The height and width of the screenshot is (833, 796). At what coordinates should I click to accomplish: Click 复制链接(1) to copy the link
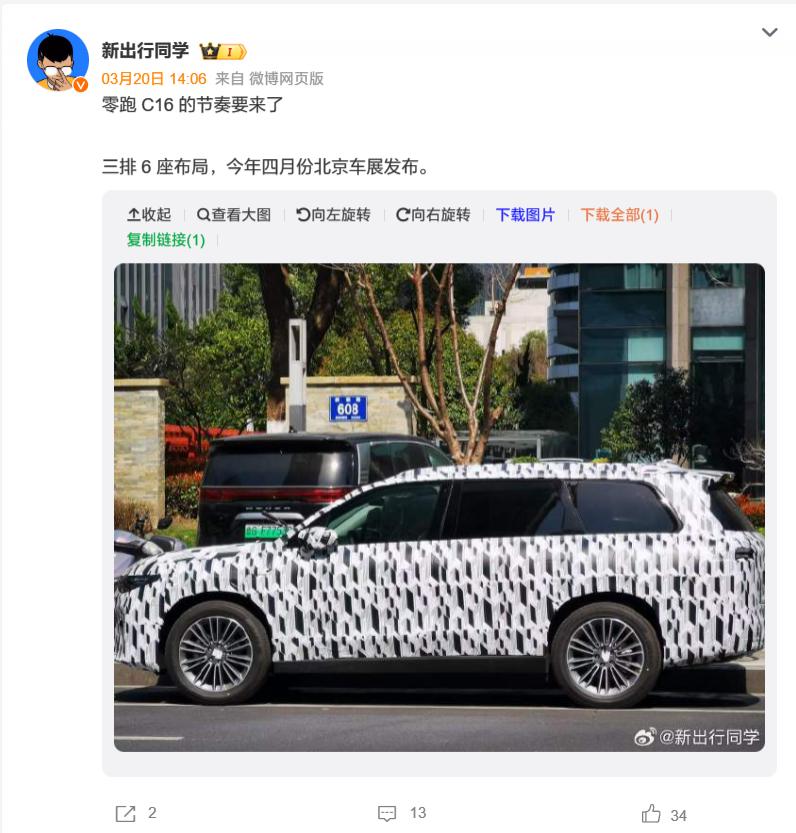166,240
